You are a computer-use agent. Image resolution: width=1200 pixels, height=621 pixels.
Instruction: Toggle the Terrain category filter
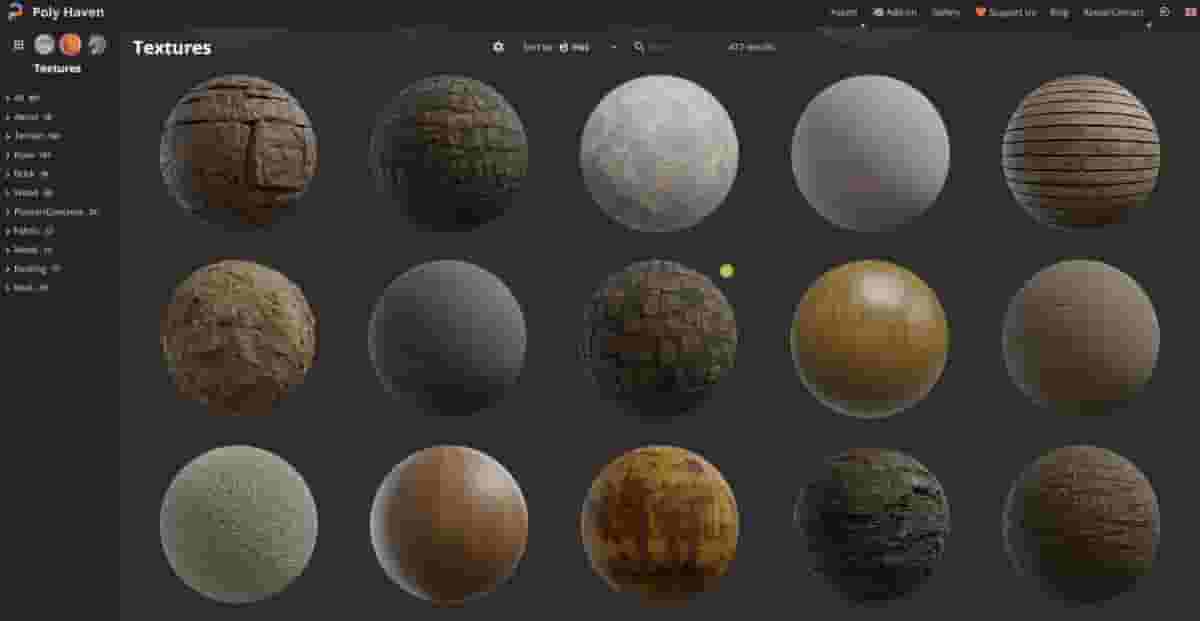35,135
